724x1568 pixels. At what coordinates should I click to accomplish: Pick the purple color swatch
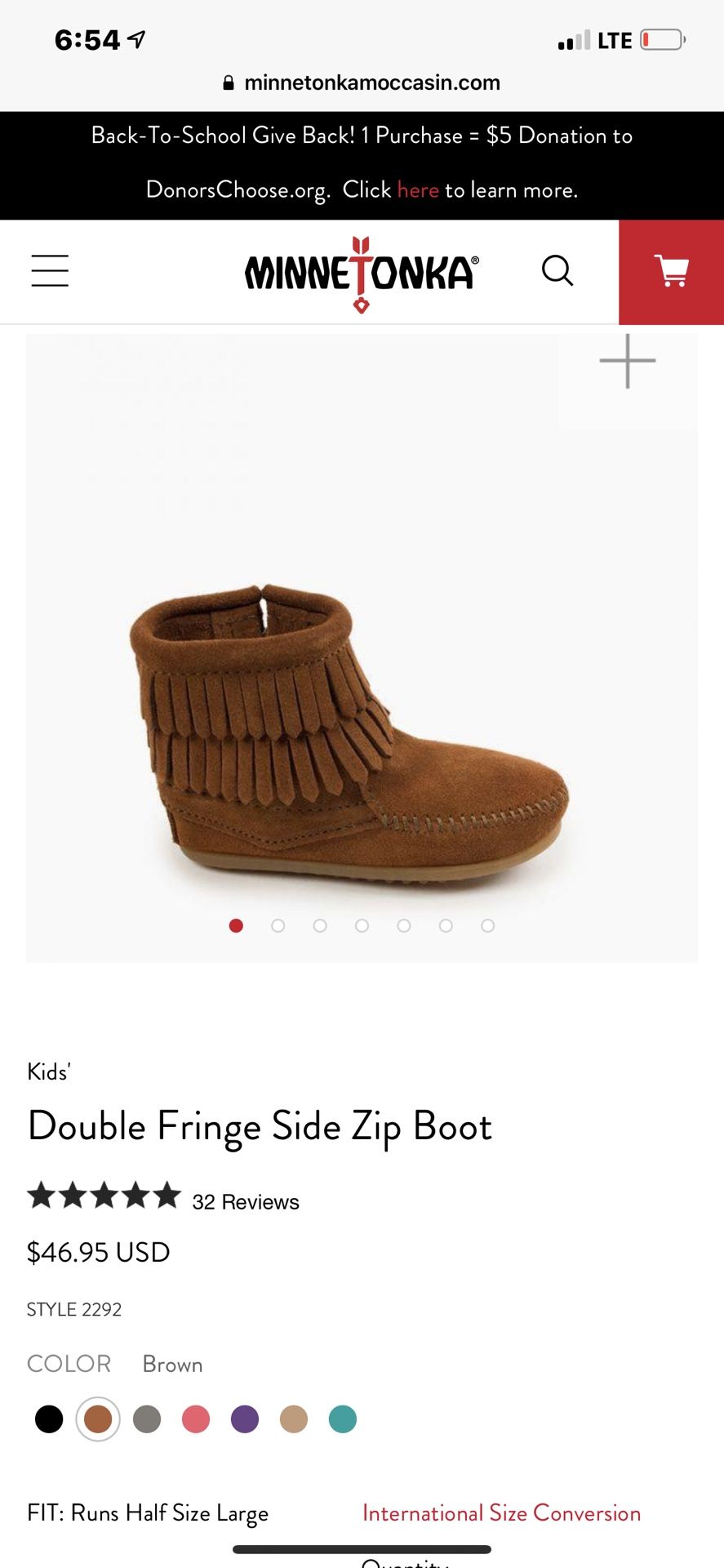click(x=245, y=1419)
